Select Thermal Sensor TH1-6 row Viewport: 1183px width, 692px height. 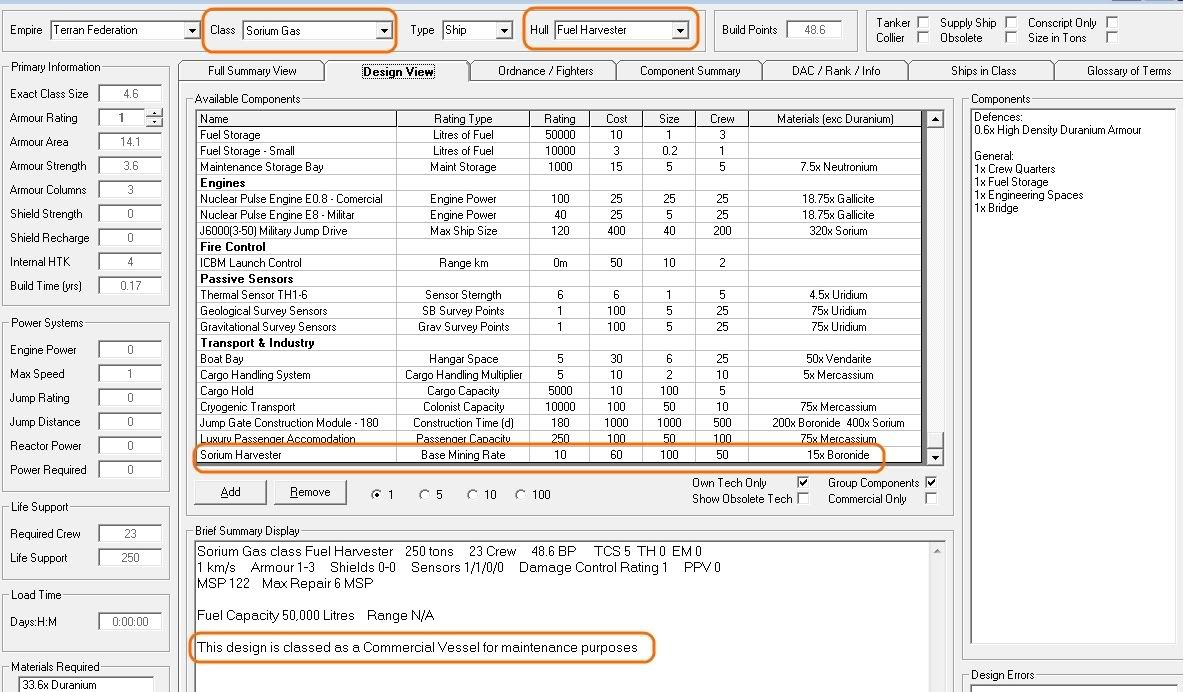(x=558, y=295)
